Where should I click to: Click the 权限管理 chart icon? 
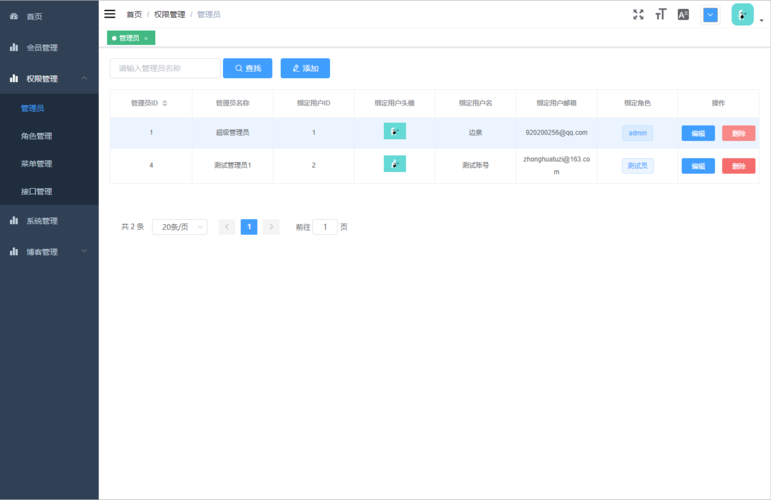click(x=14, y=78)
